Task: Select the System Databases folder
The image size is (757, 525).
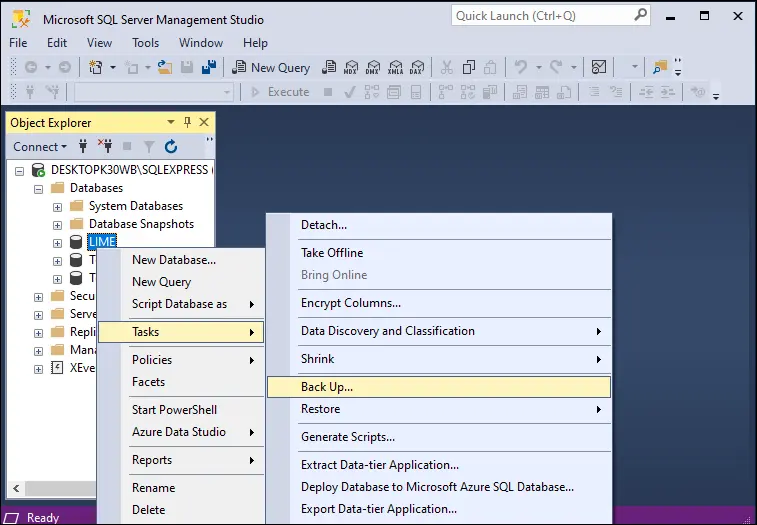Action: [136, 206]
